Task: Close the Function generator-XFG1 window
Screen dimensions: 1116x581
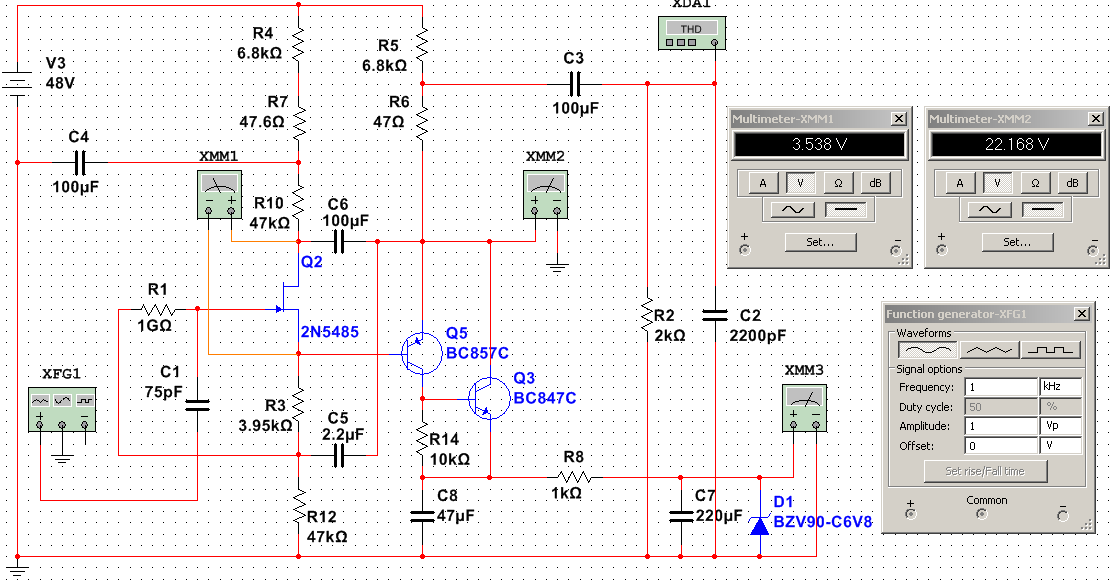Action: point(1082,314)
